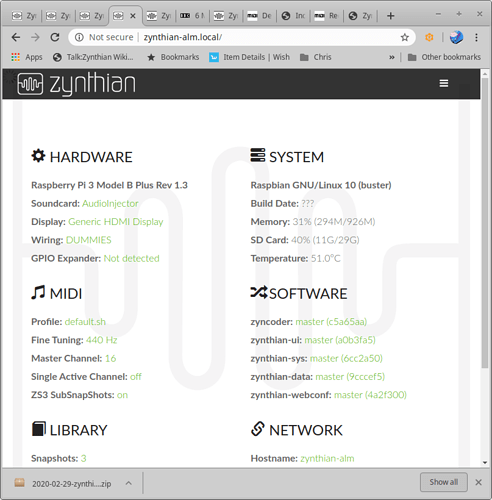This screenshot has height=500, width=492.
Task: Open the Zynthian hamburger menu
Action: [x=443, y=83]
